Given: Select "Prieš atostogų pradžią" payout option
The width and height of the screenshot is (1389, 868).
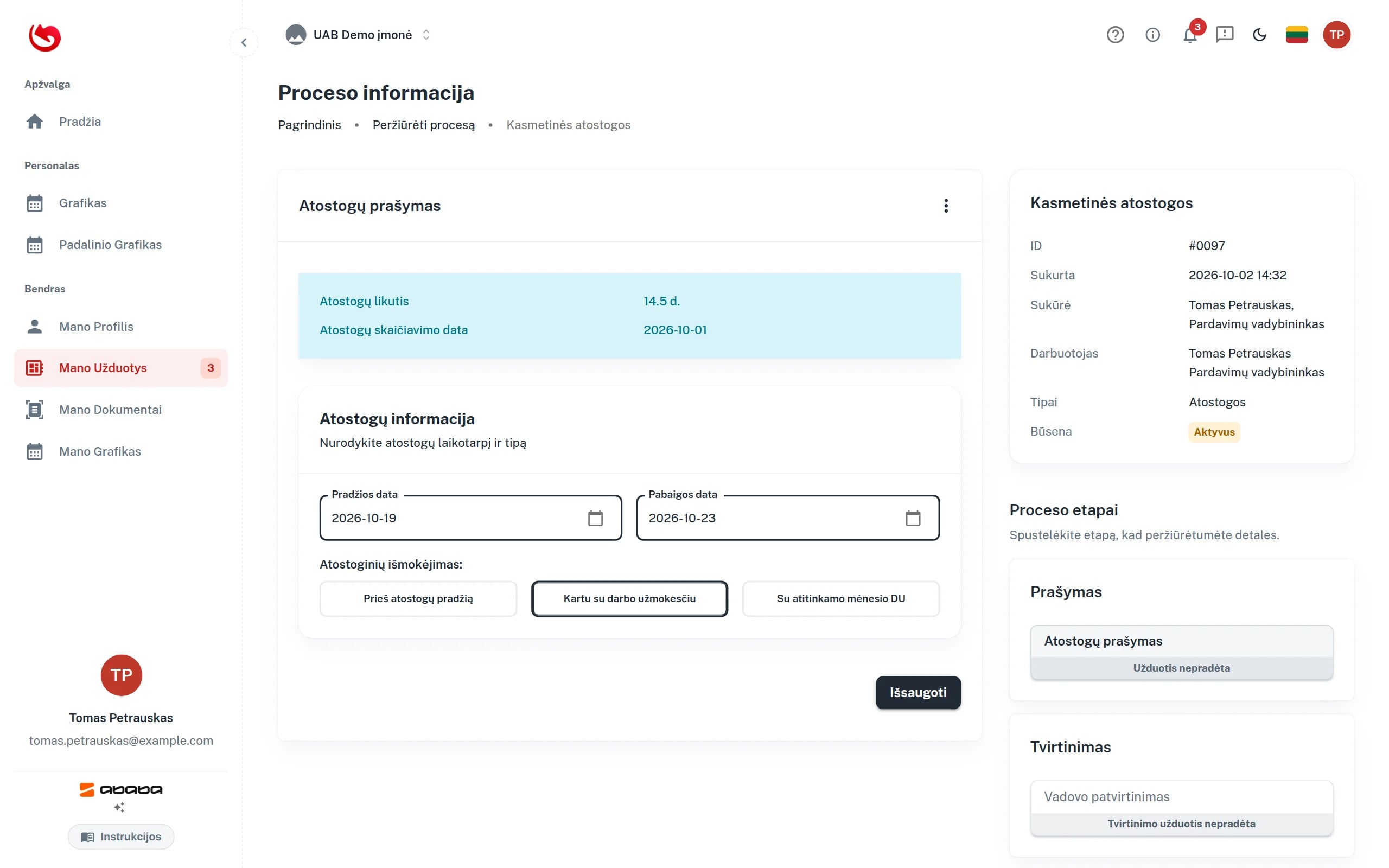Looking at the screenshot, I should 418,598.
